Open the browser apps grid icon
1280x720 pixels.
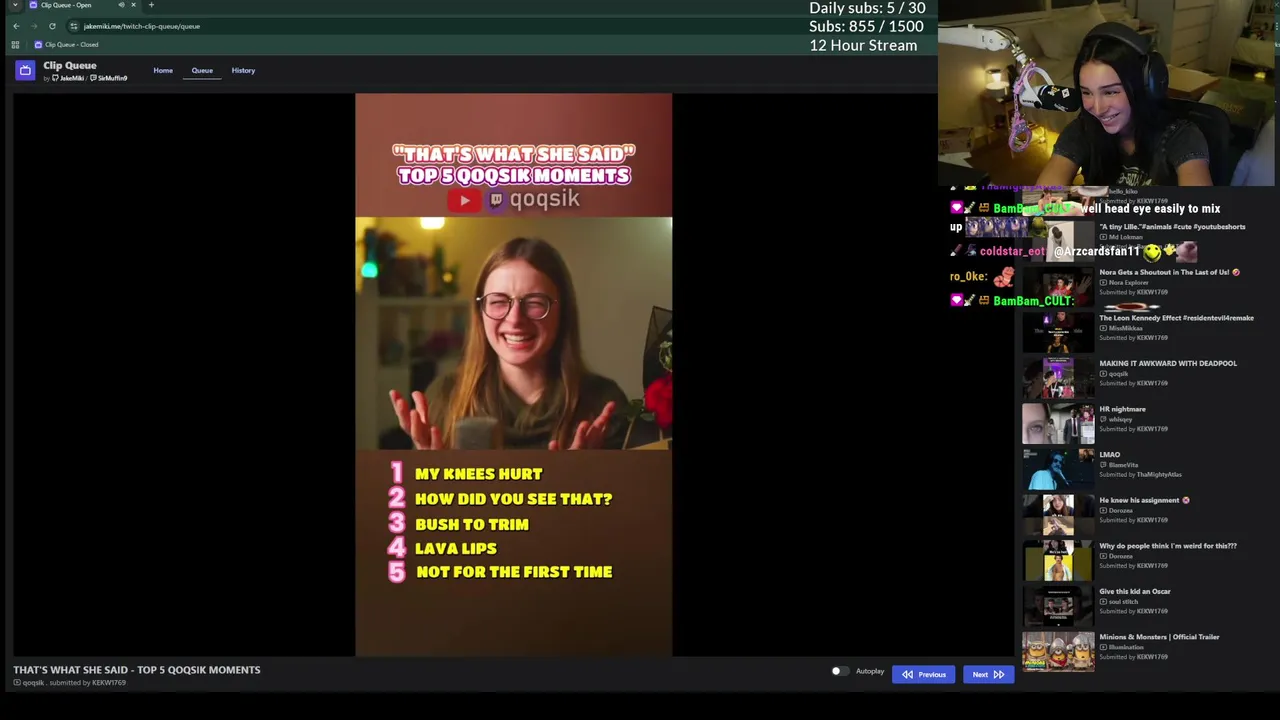(15, 44)
